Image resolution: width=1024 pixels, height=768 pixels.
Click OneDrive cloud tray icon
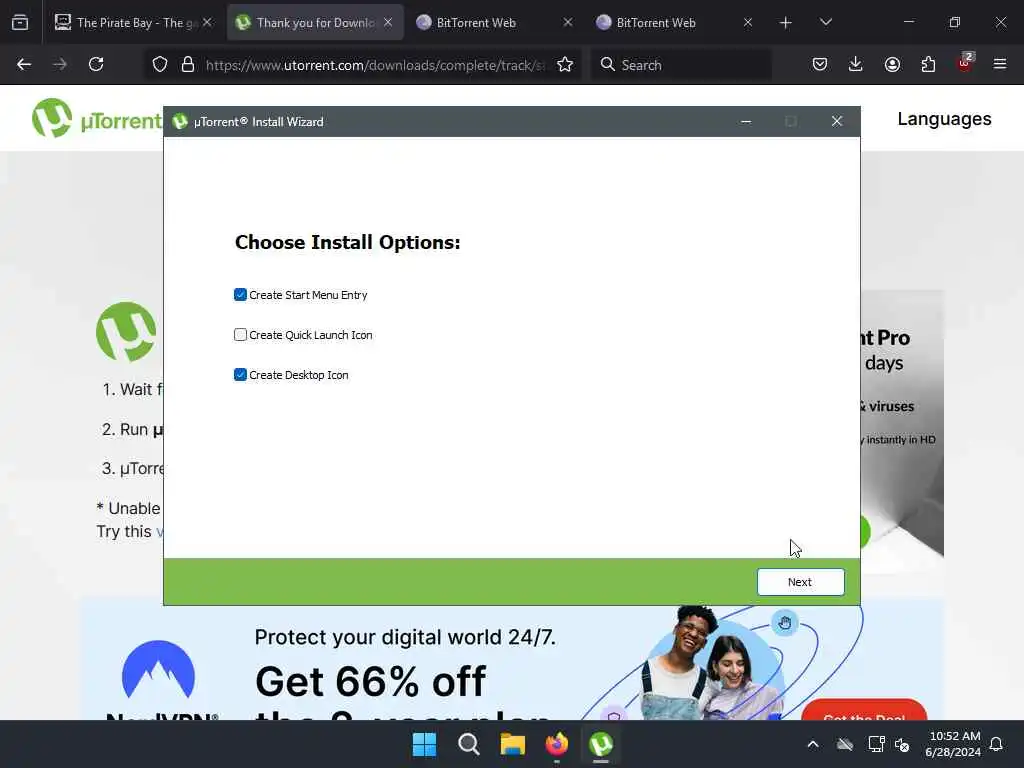(845, 744)
